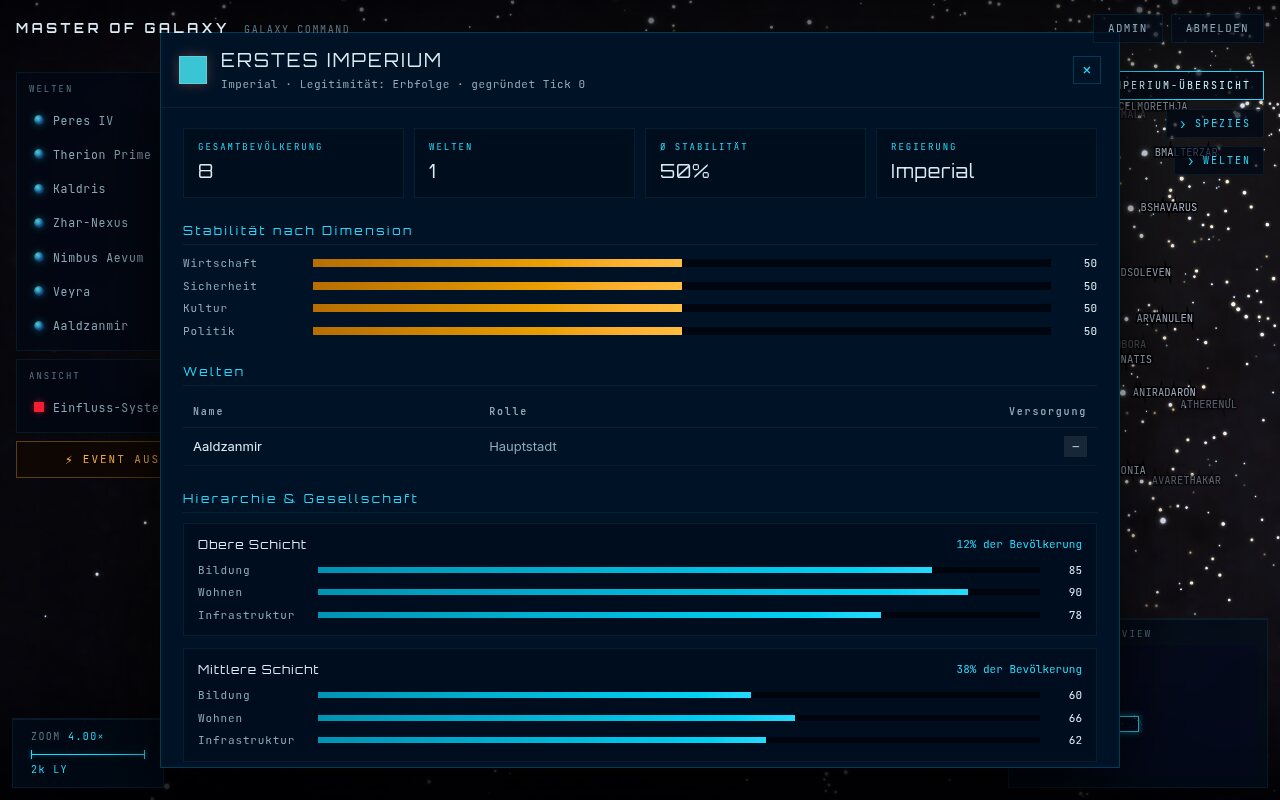Select Therion Prime planet icon
The height and width of the screenshot is (800, 1280).
tap(39, 154)
